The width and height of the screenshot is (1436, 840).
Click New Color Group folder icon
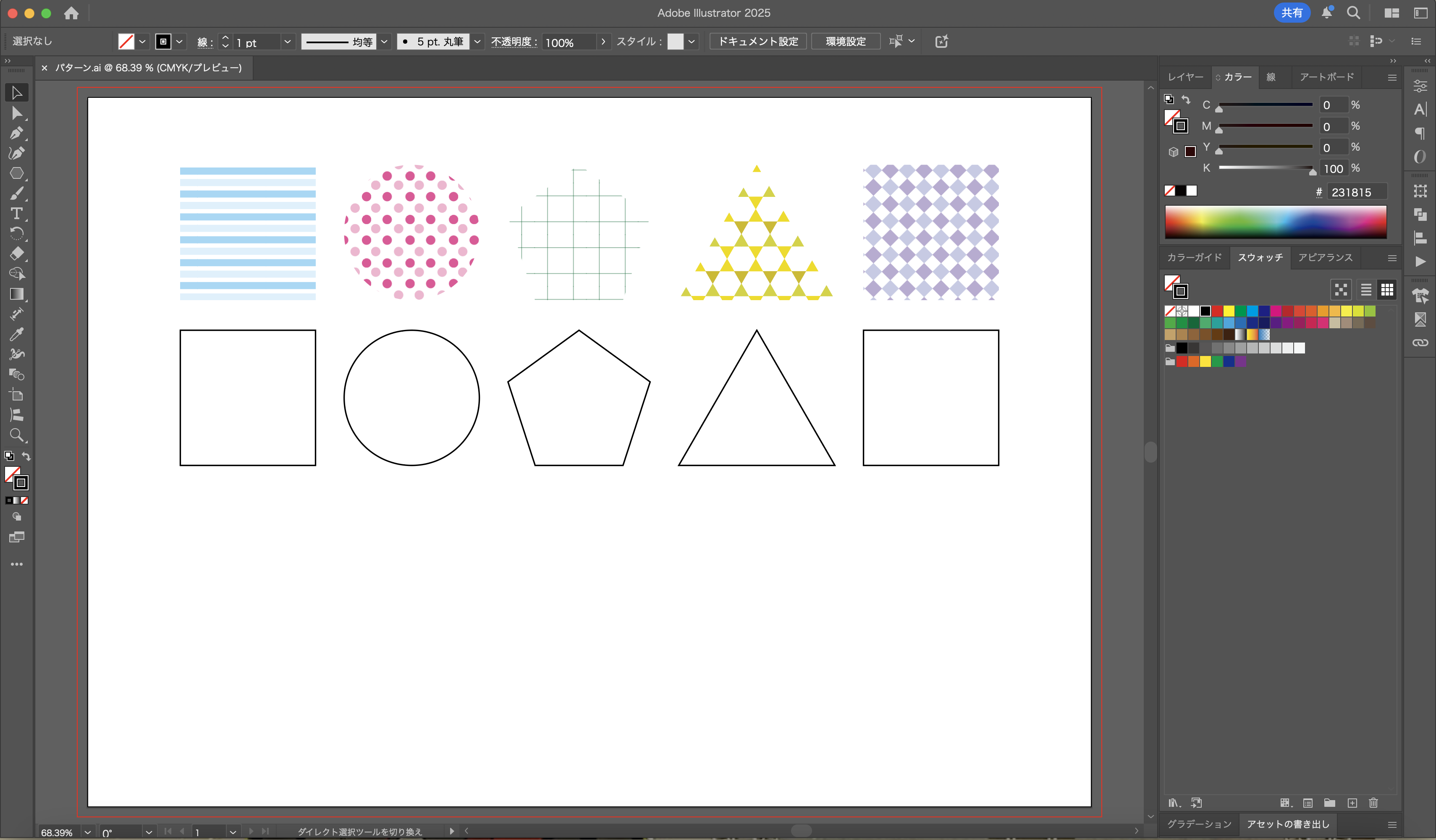tap(1329, 803)
